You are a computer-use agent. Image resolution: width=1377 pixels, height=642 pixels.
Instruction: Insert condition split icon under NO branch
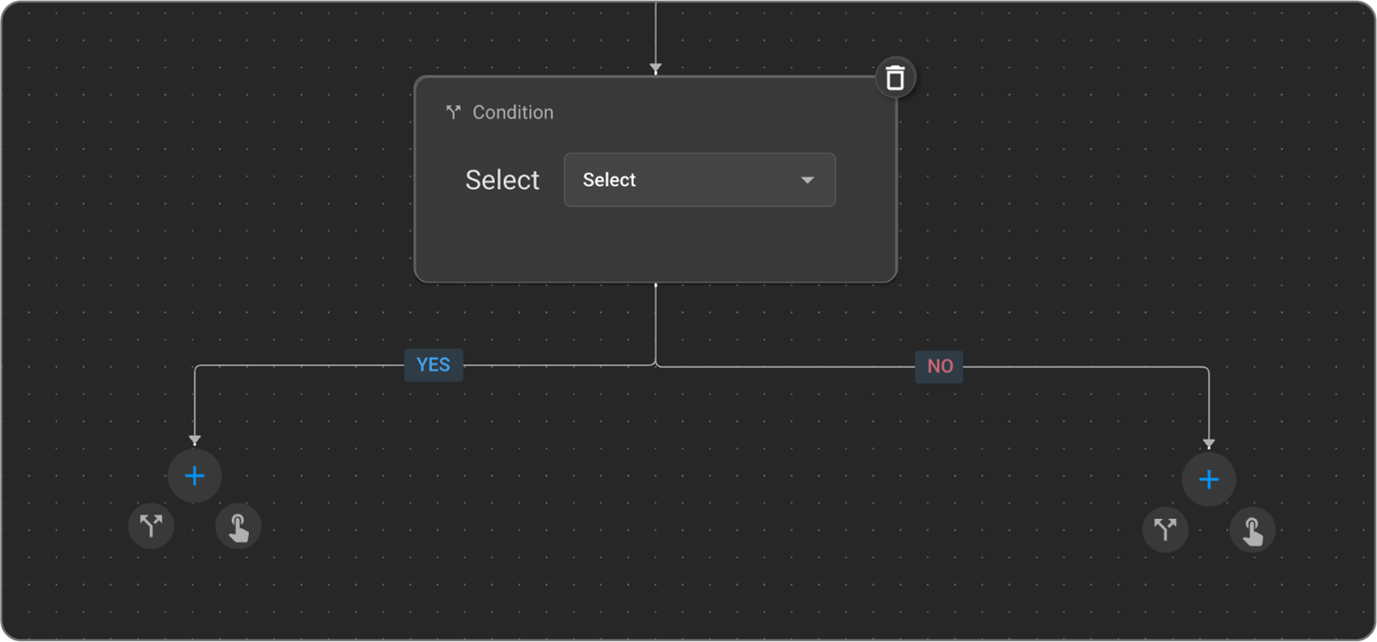pyautogui.click(x=1165, y=529)
